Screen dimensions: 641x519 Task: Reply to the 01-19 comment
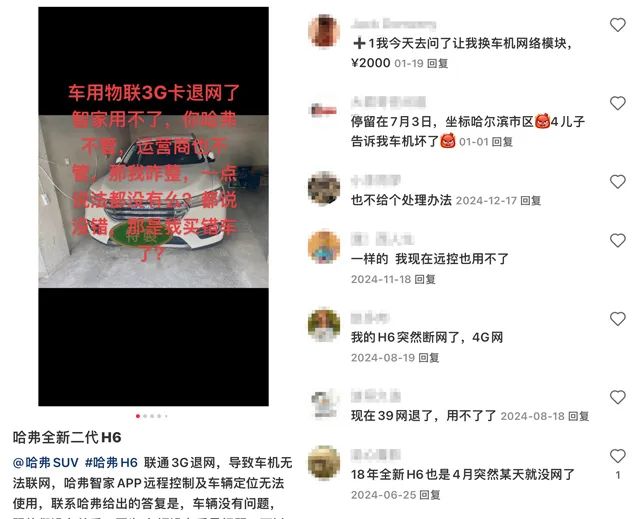pyautogui.click(x=437, y=63)
